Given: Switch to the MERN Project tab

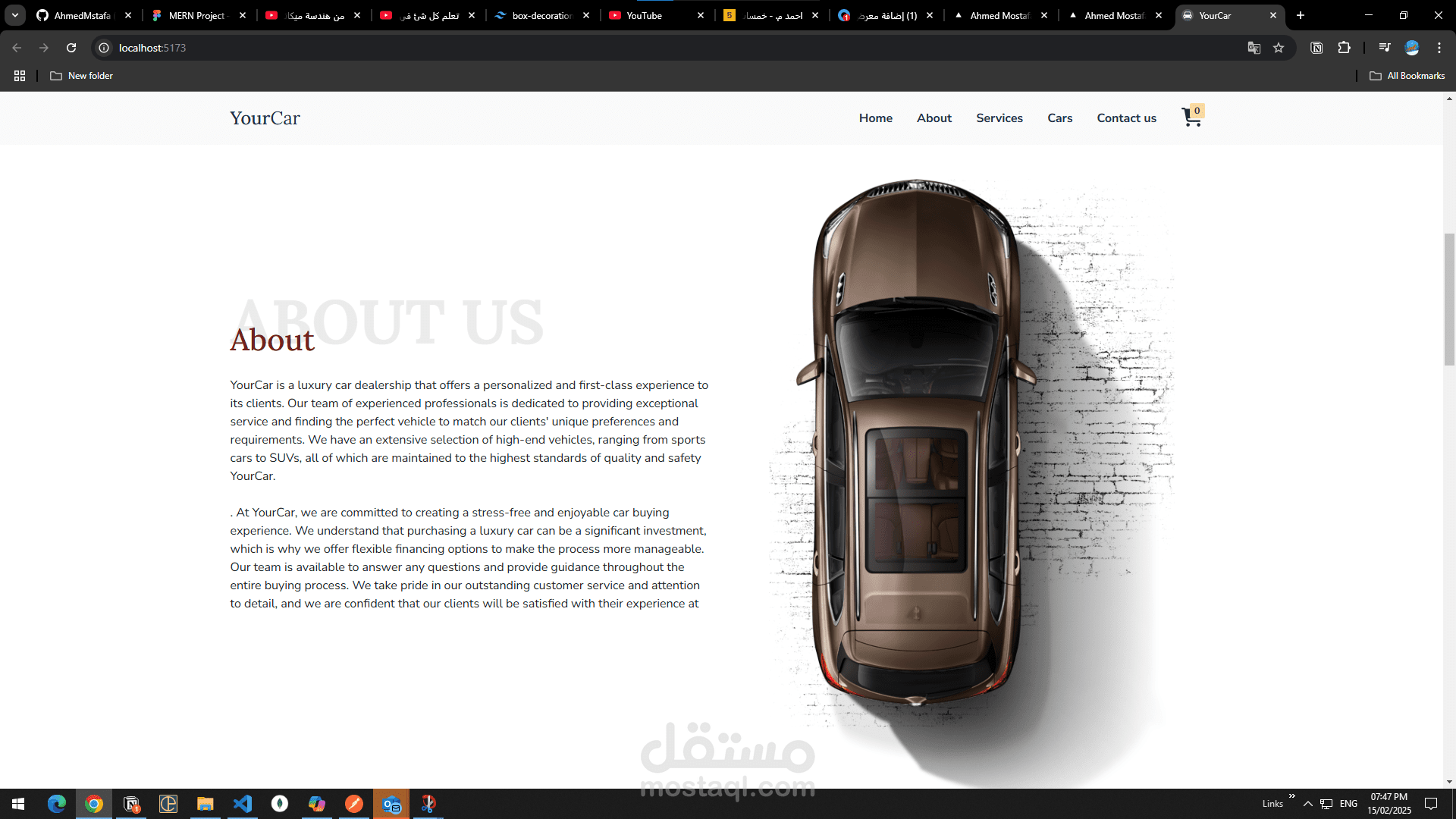Looking at the screenshot, I should point(196,15).
